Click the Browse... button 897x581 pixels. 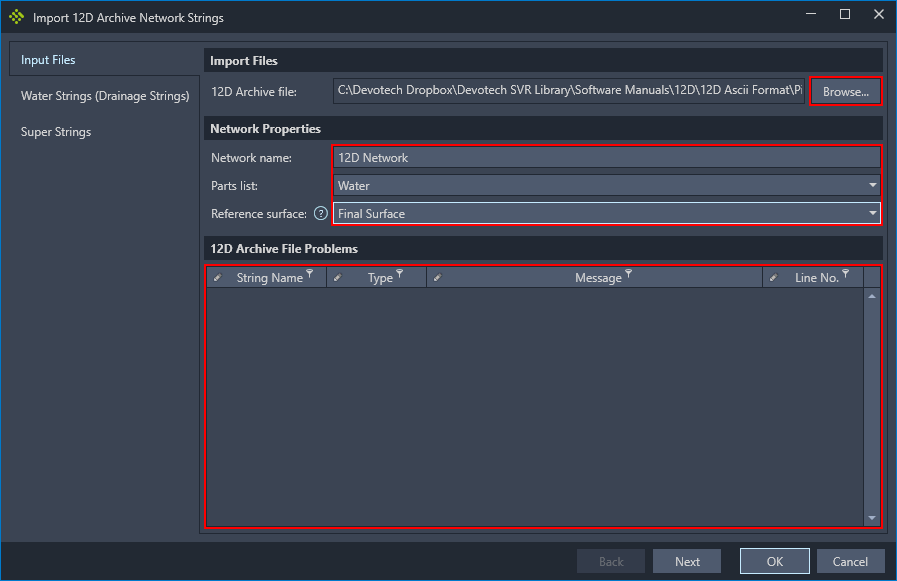[846, 91]
